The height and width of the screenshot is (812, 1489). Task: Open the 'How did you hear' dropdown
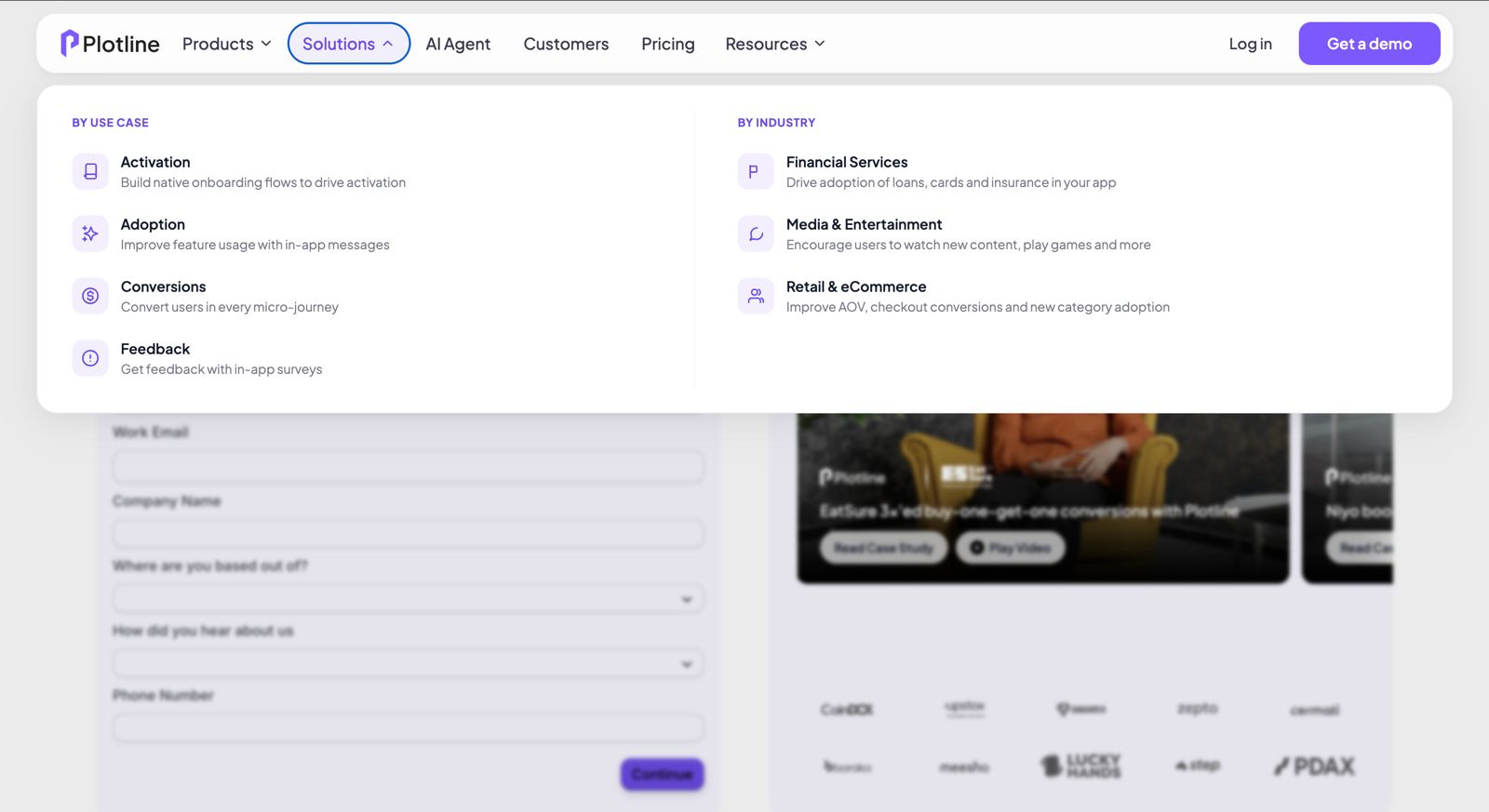(x=408, y=663)
